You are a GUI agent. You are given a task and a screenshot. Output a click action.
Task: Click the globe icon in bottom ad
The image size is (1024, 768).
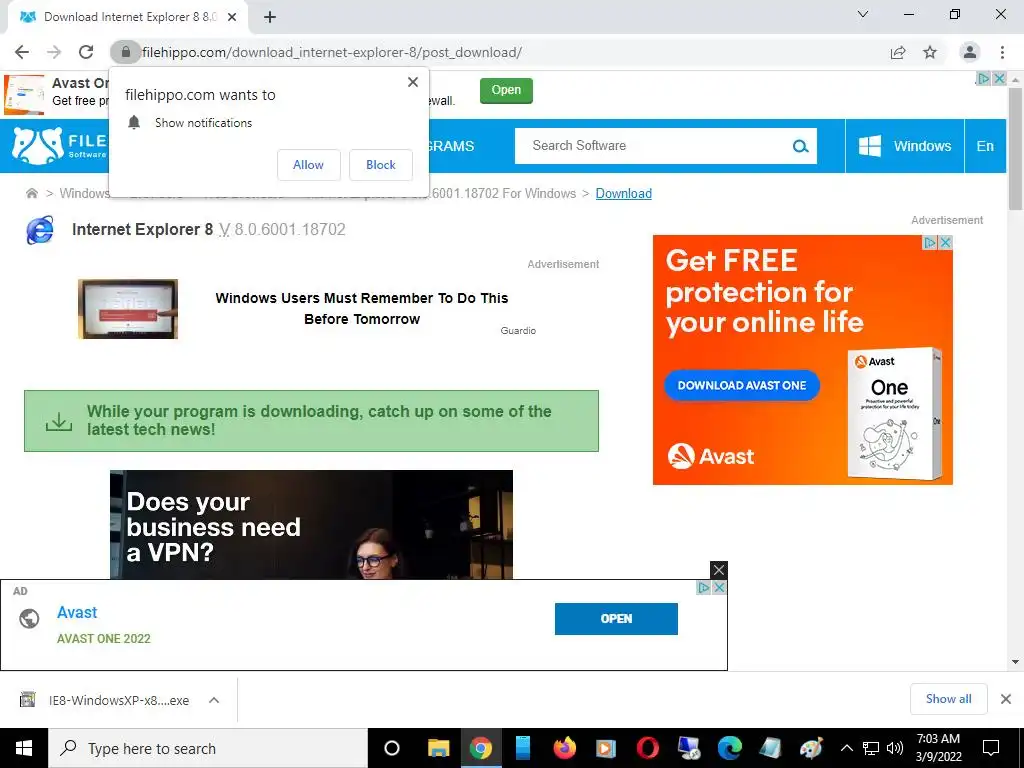tap(29, 618)
